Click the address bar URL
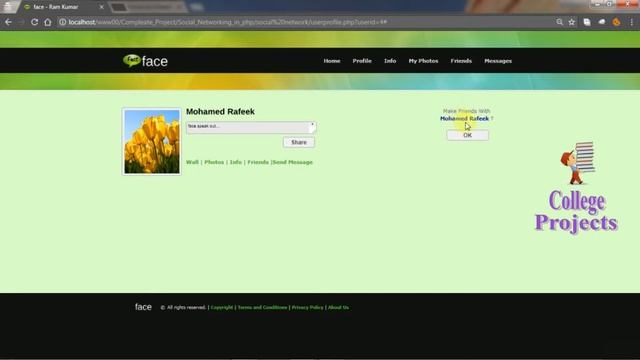This screenshot has height=360, width=640. [227, 22]
